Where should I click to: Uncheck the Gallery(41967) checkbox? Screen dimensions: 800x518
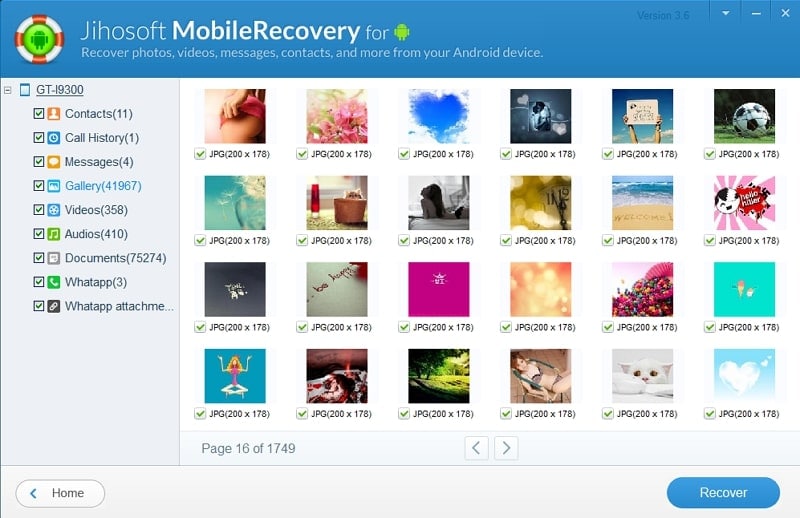[x=38, y=186]
